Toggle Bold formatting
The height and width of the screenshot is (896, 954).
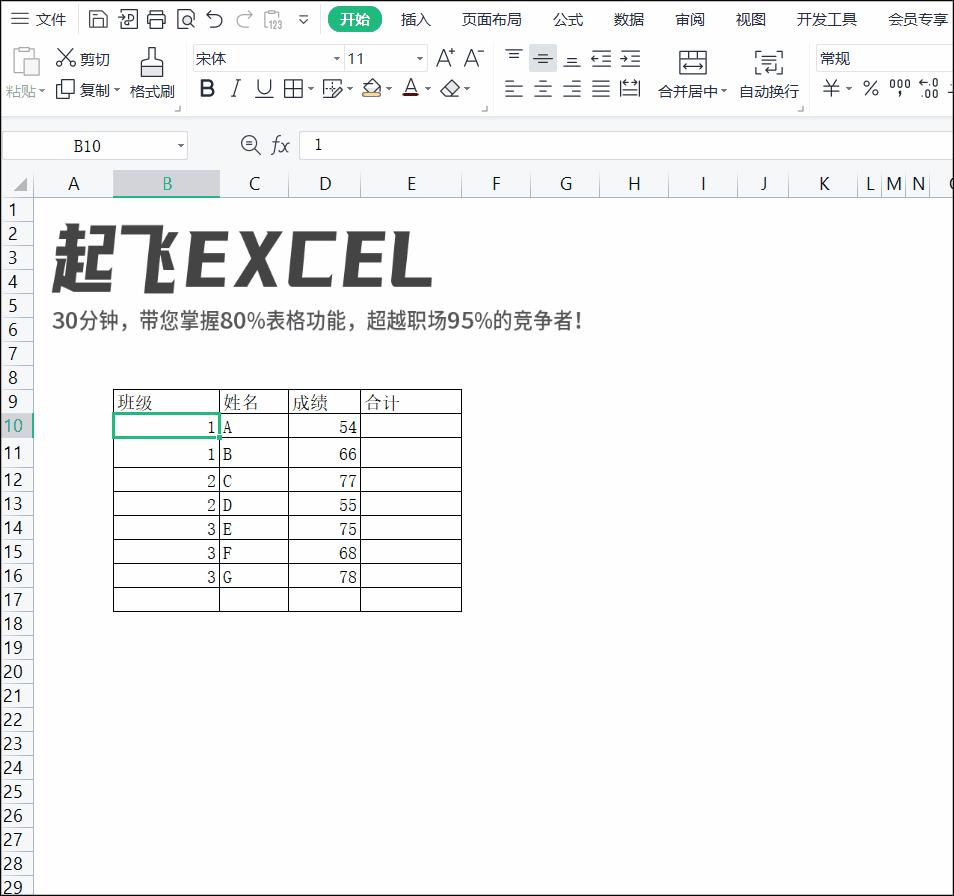click(x=207, y=89)
